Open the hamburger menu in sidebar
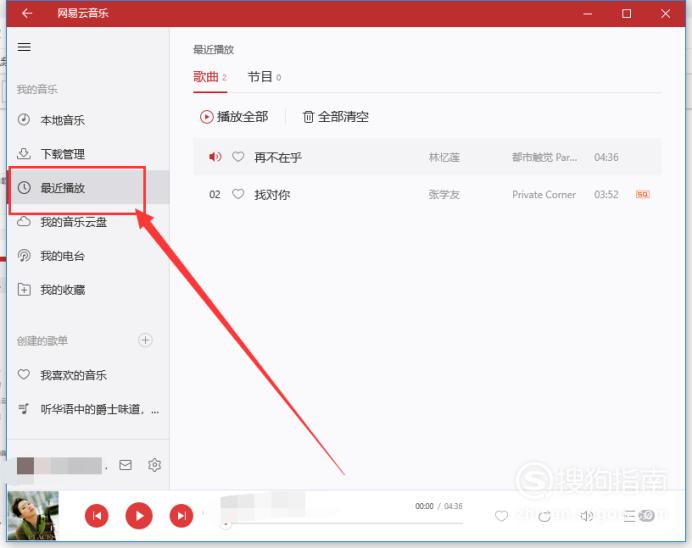Screen dimensions: 692x548 click(x=24, y=47)
